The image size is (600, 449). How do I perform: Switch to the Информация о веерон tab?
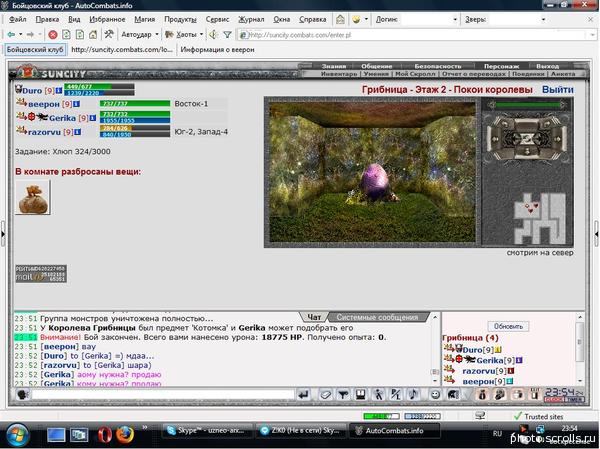click(217, 50)
